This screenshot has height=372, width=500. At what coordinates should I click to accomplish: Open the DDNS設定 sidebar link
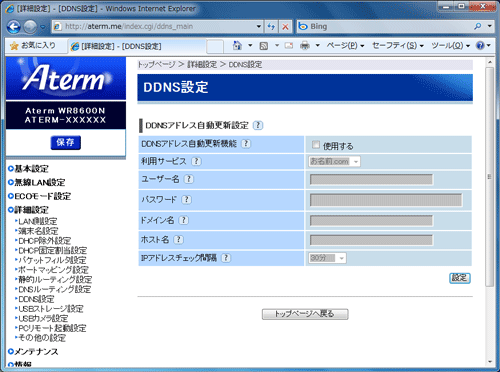pos(36,299)
